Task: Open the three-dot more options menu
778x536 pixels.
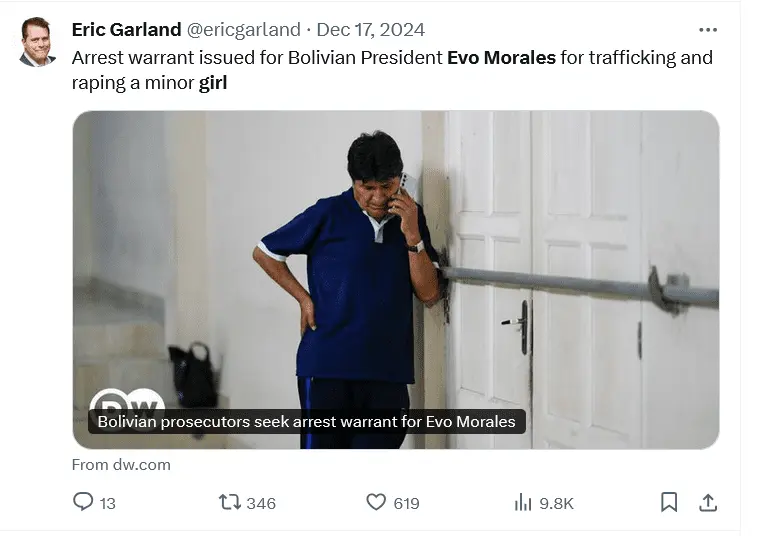Action: 708,30
